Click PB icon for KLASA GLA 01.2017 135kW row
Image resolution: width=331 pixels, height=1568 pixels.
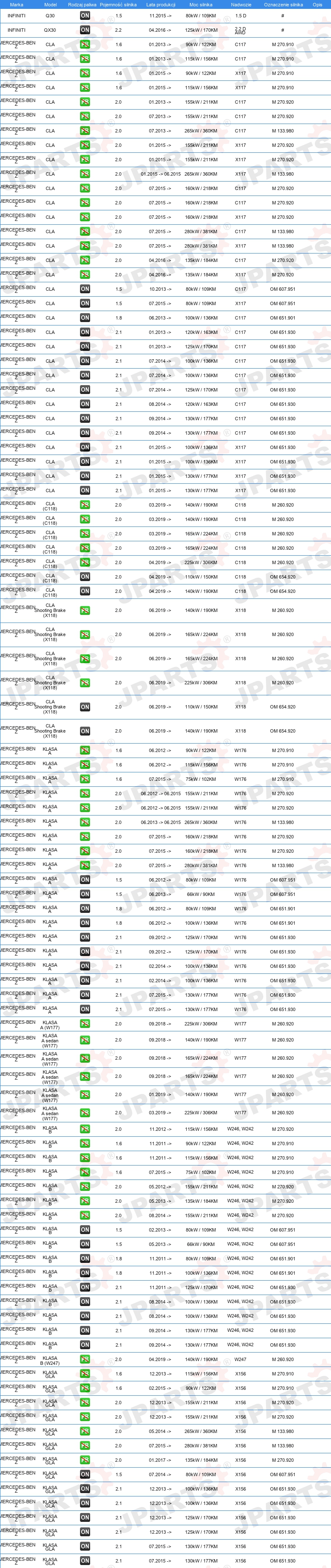pos(85,1460)
